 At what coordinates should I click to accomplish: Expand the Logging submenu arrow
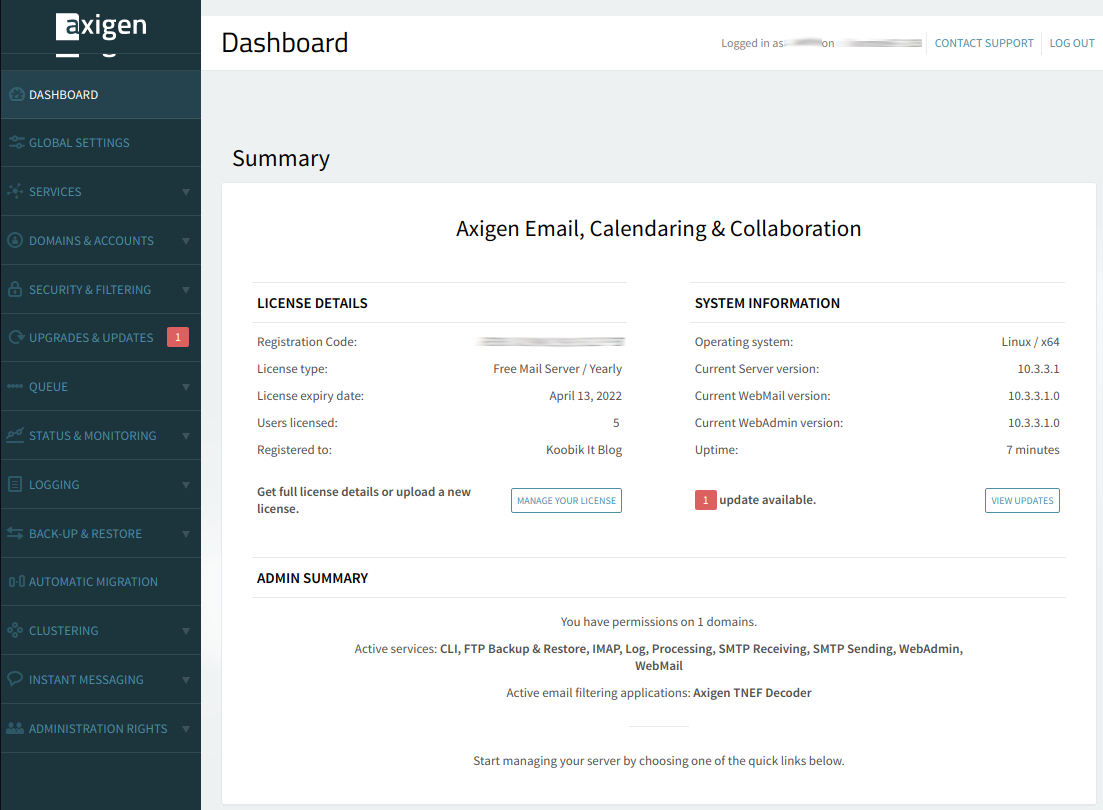click(186, 485)
